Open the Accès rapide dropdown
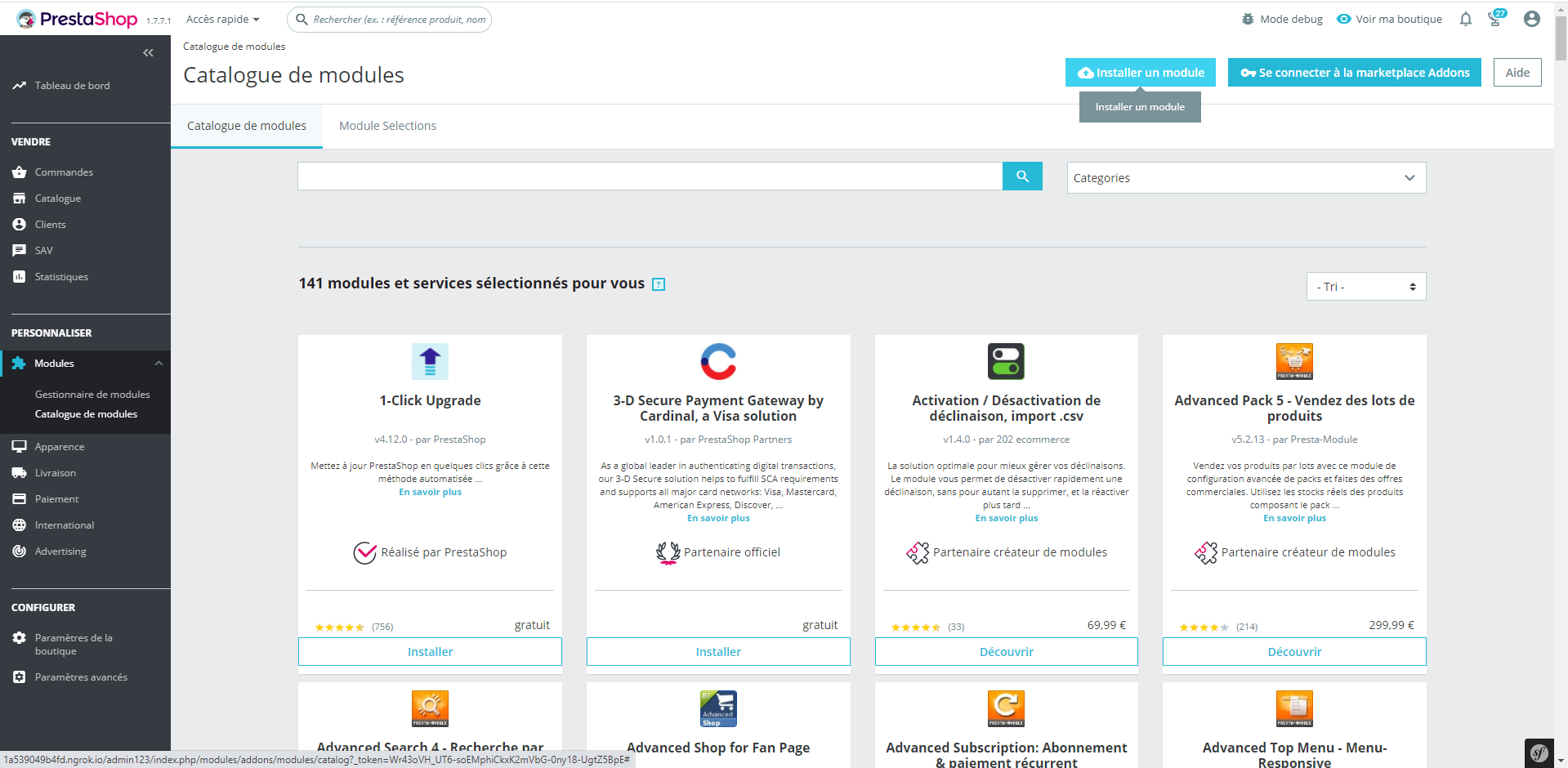 (222, 19)
